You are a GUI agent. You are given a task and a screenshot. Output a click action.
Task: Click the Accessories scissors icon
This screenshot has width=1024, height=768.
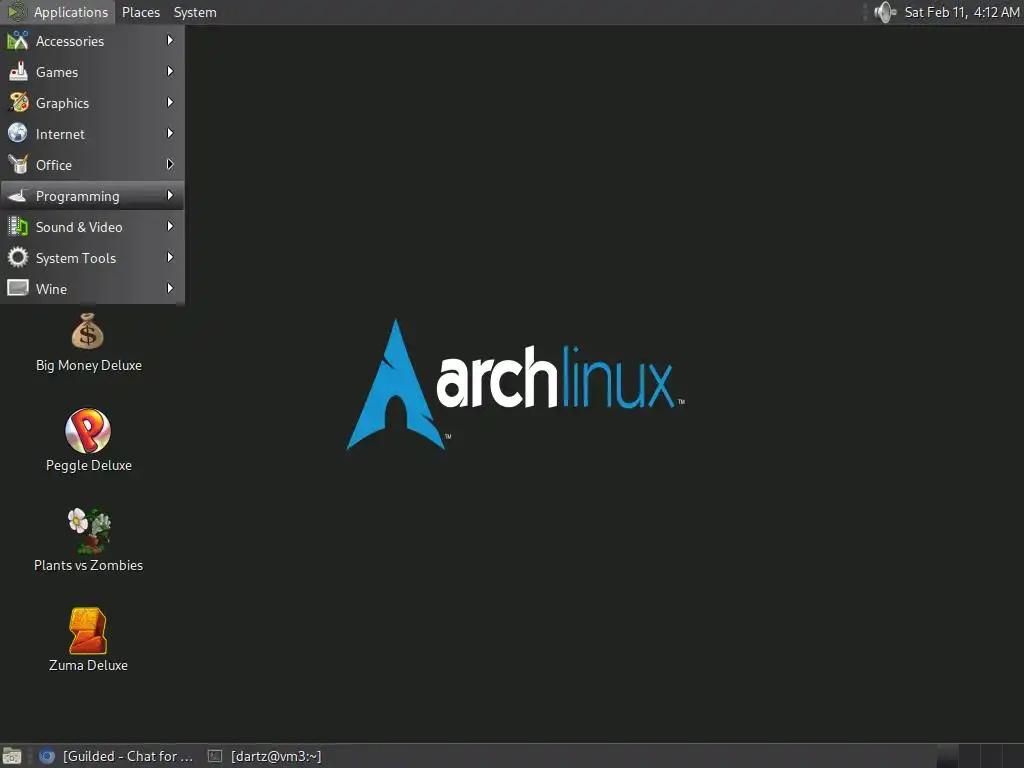[x=18, y=40]
